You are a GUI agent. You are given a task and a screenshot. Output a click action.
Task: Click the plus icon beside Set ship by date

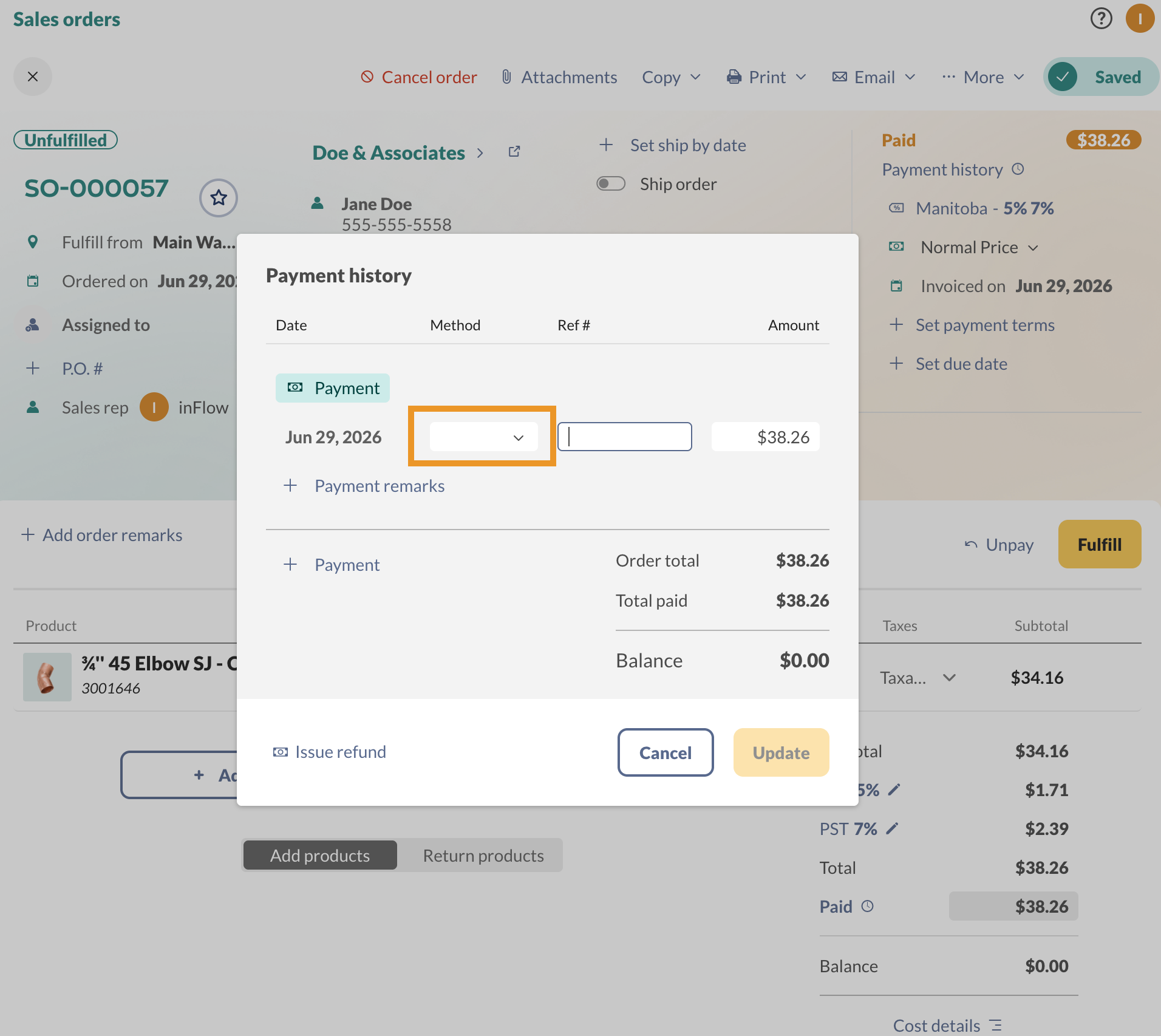point(606,145)
